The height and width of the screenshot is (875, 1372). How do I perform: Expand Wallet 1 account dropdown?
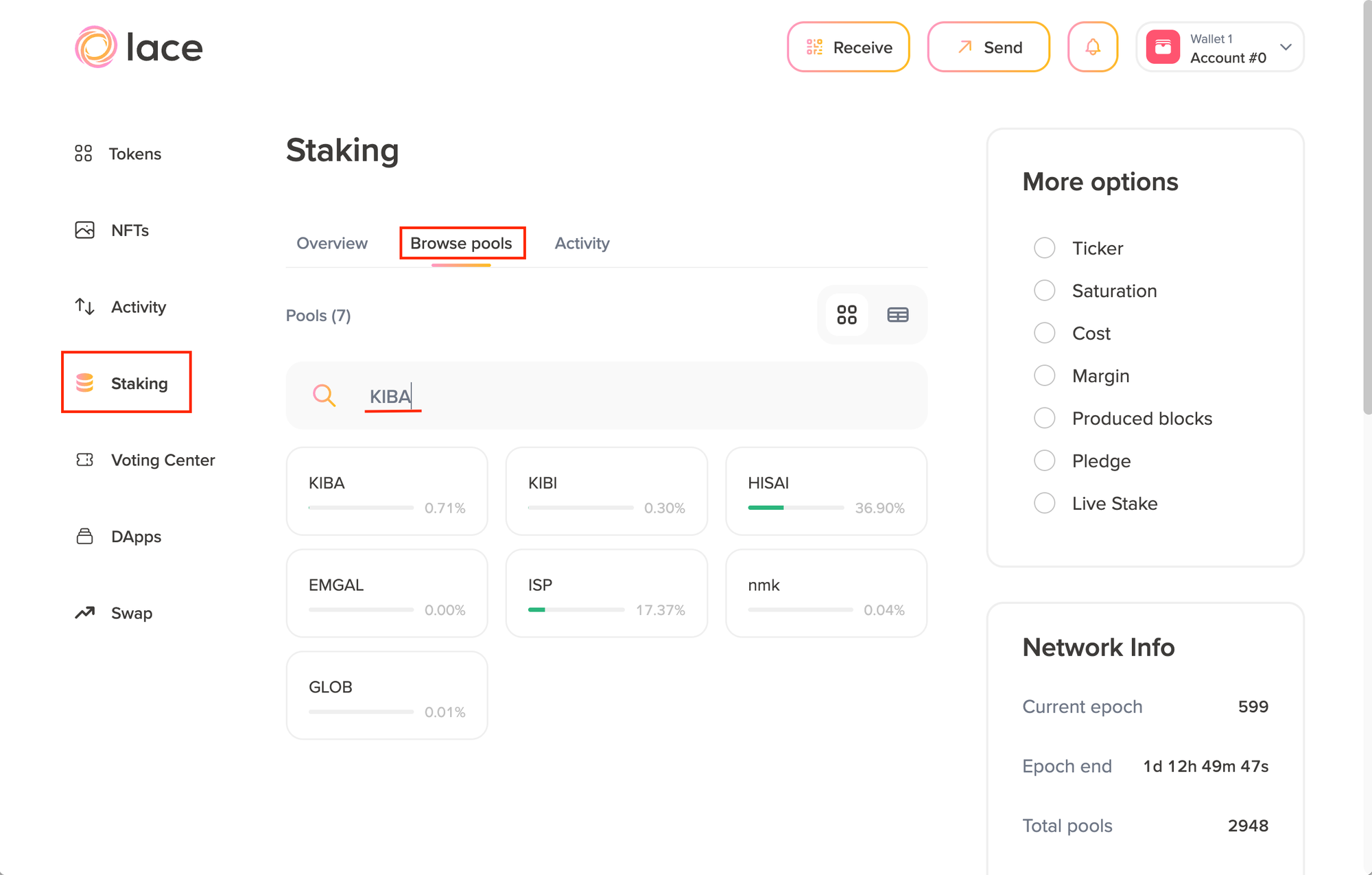pos(1219,47)
